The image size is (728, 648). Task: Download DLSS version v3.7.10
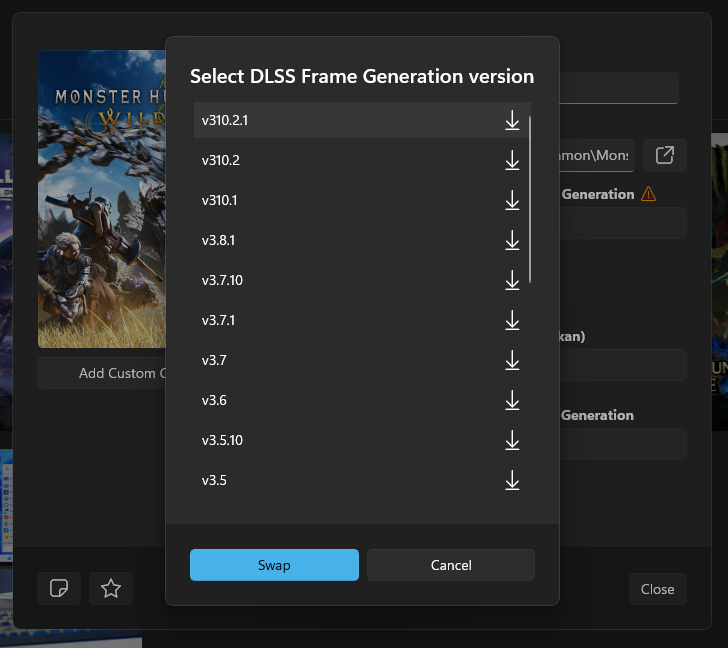click(512, 281)
